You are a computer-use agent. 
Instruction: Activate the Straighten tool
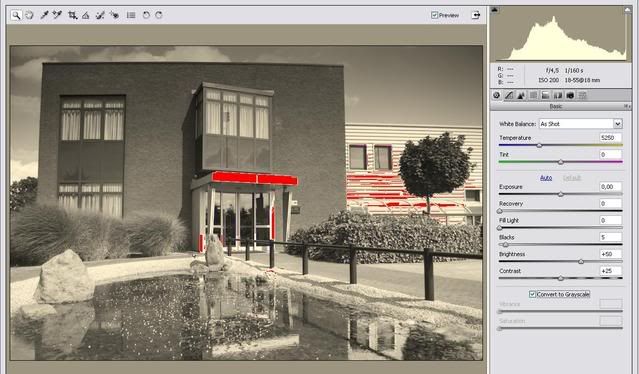pyautogui.click(x=86, y=15)
